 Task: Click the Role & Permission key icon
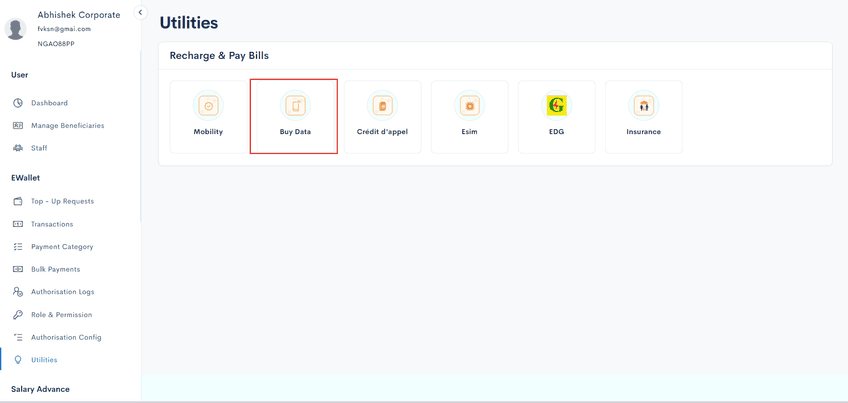pyautogui.click(x=18, y=315)
